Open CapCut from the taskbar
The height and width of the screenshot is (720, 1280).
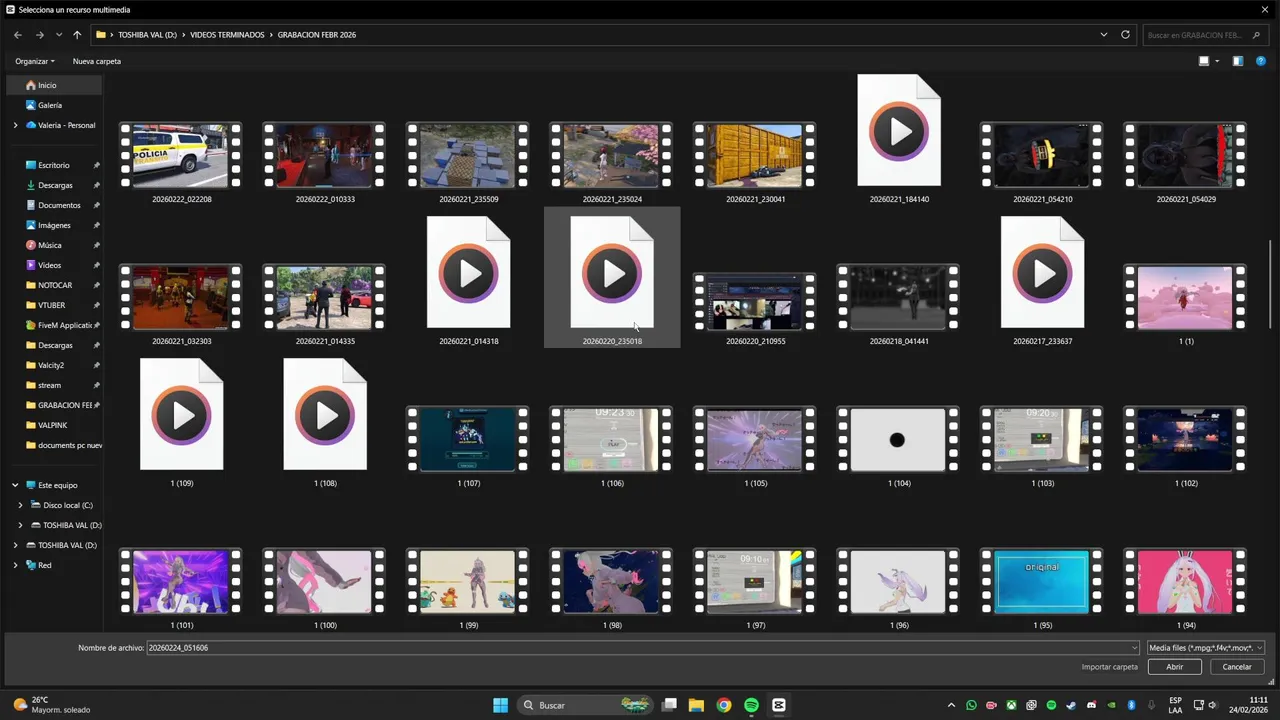click(x=779, y=705)
